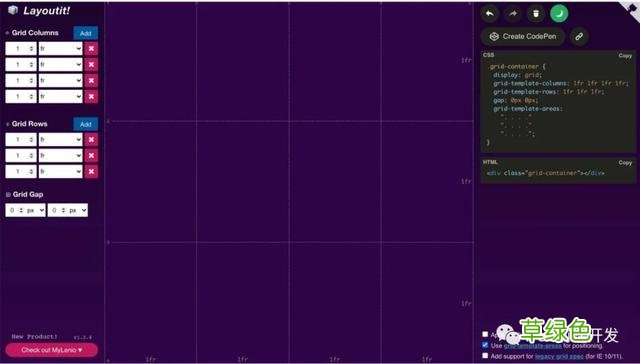Click the 'New Product!' text
The width and height of the screenshot is (640, 364).
pyautogui.click(x=34, y=337)
